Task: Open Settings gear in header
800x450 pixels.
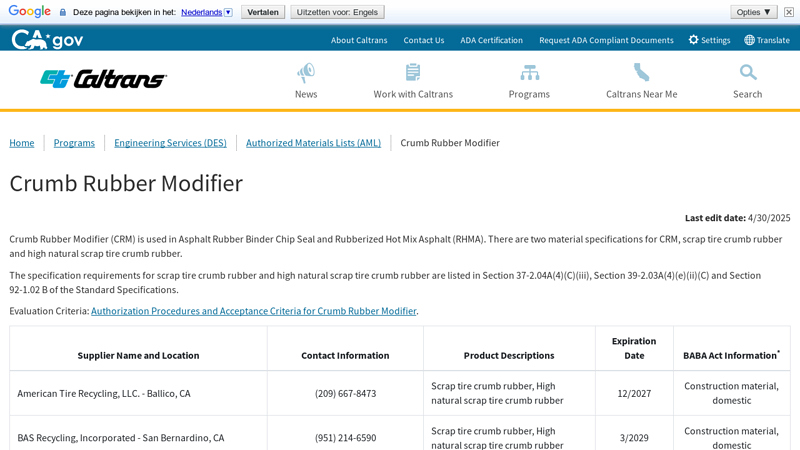Action: [693, 40]
